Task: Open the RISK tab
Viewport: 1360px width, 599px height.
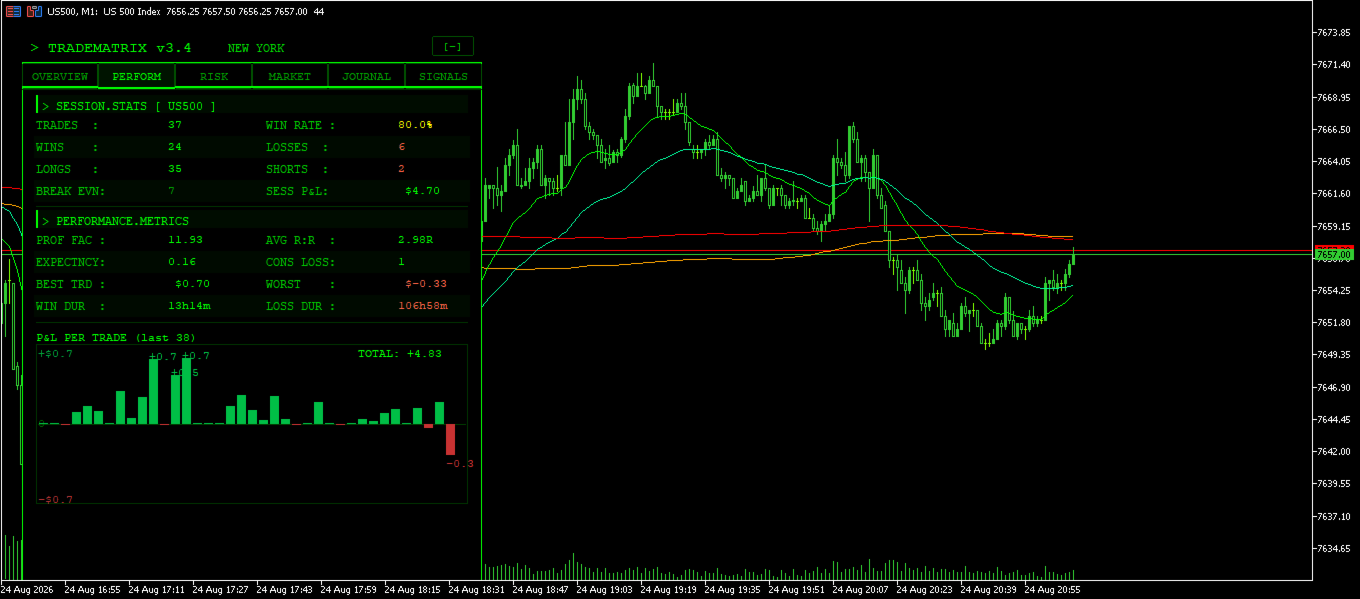Action: click(x=214, y=76)
